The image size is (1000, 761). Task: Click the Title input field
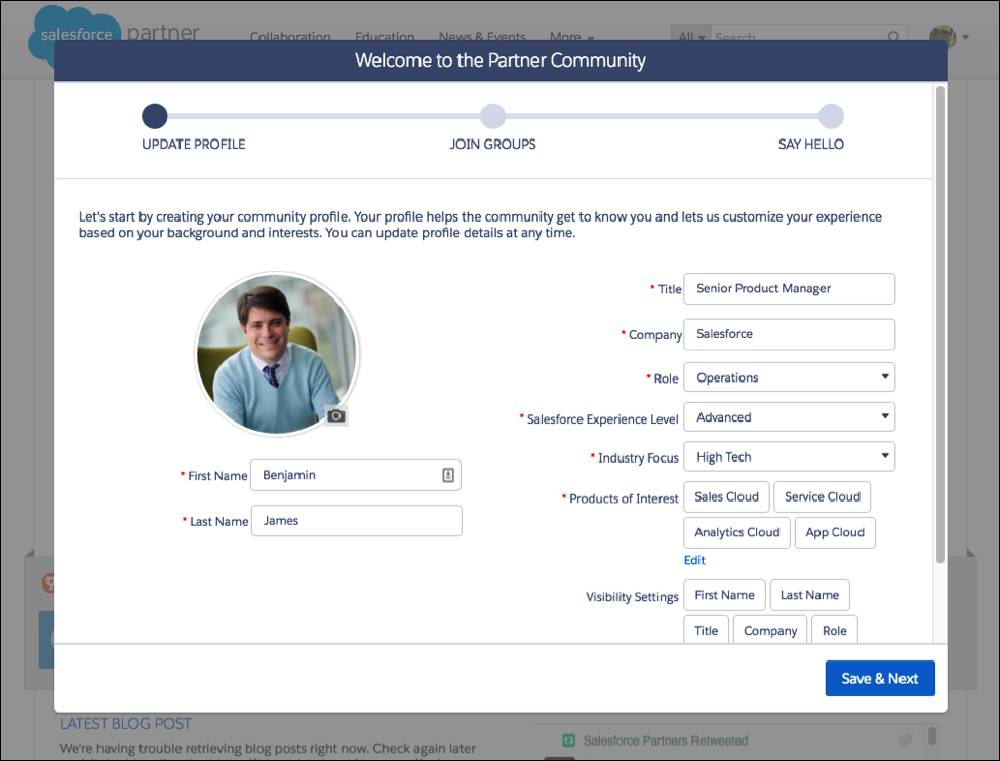point(789,289)
